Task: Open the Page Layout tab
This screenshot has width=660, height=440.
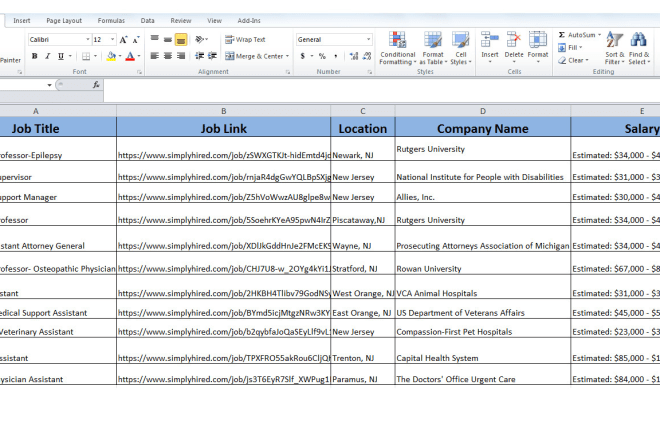Action: 64,21
